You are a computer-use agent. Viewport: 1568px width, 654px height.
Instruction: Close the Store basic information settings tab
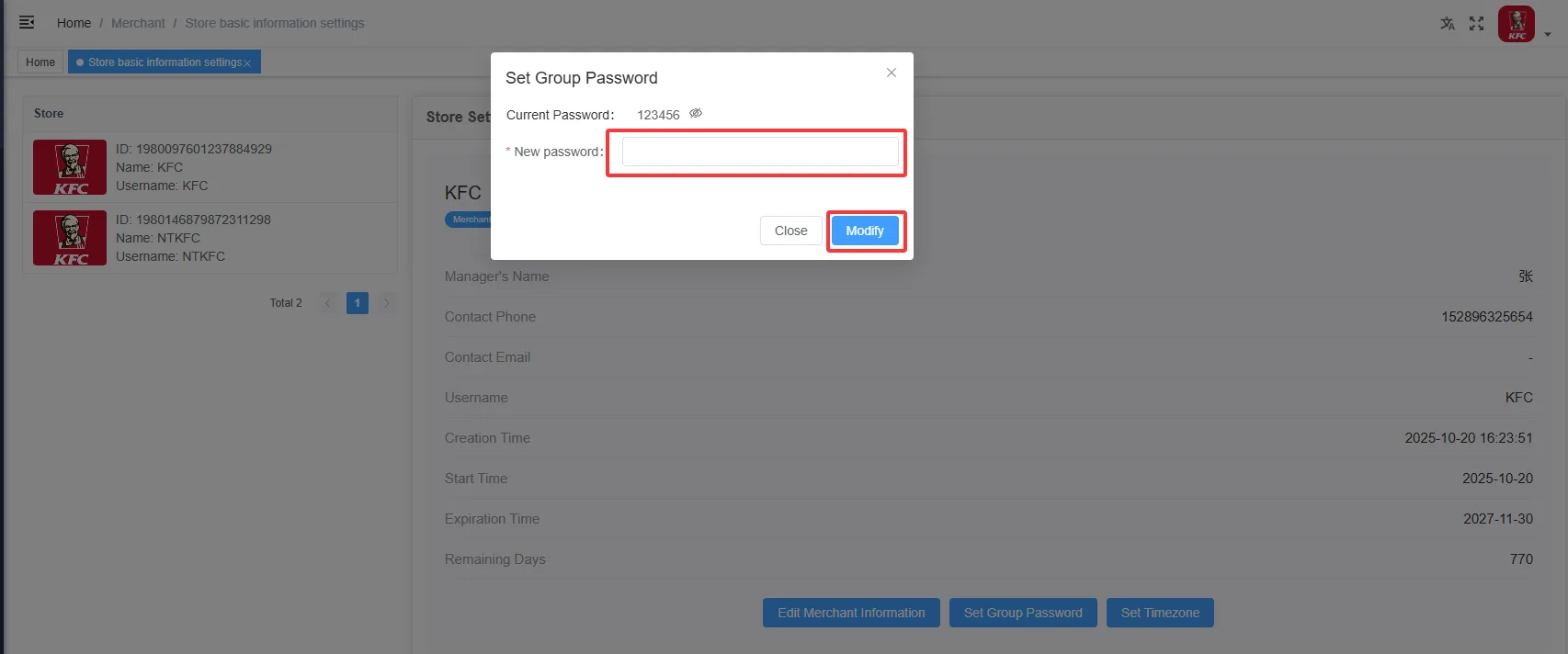point(247,63)
